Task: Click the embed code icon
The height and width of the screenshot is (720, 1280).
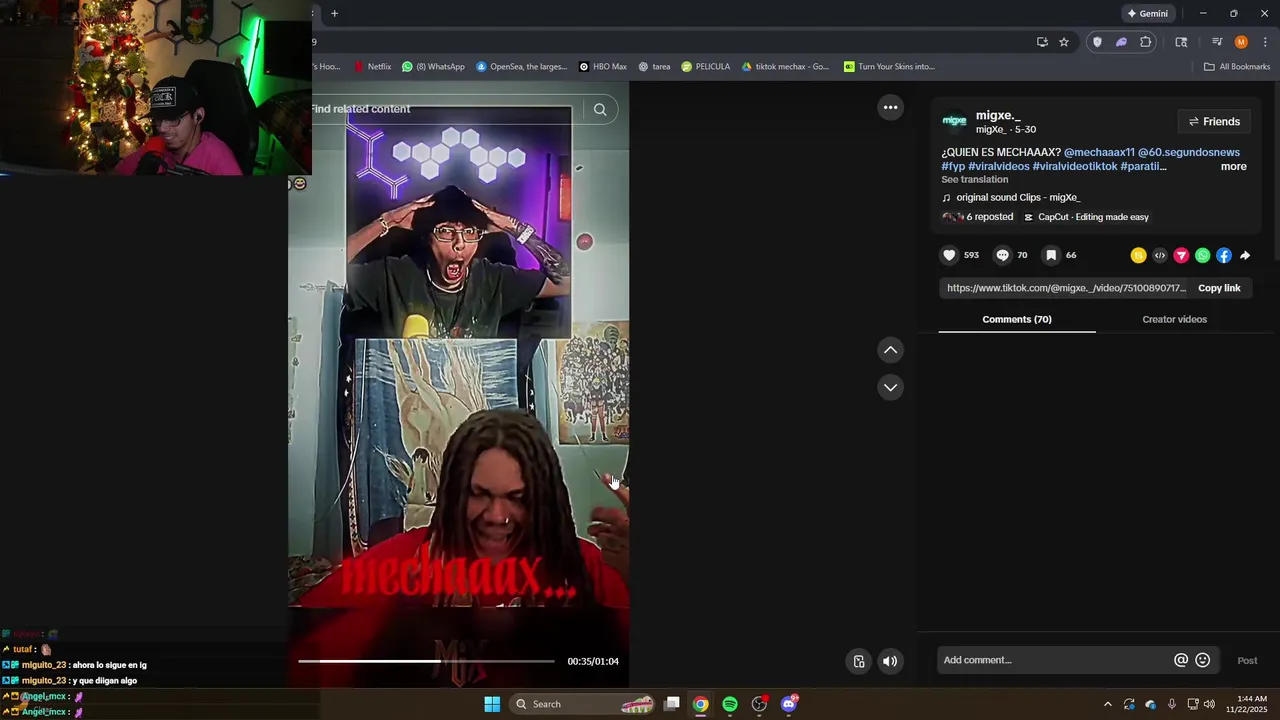Action: [x=1160, y=255]
